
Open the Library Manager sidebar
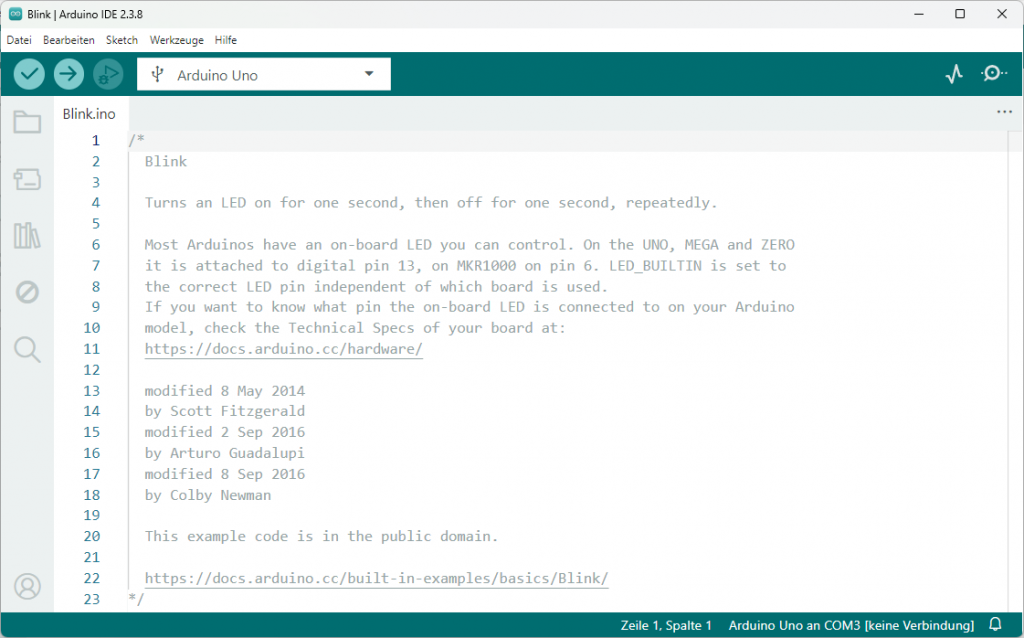coord(27,236)
